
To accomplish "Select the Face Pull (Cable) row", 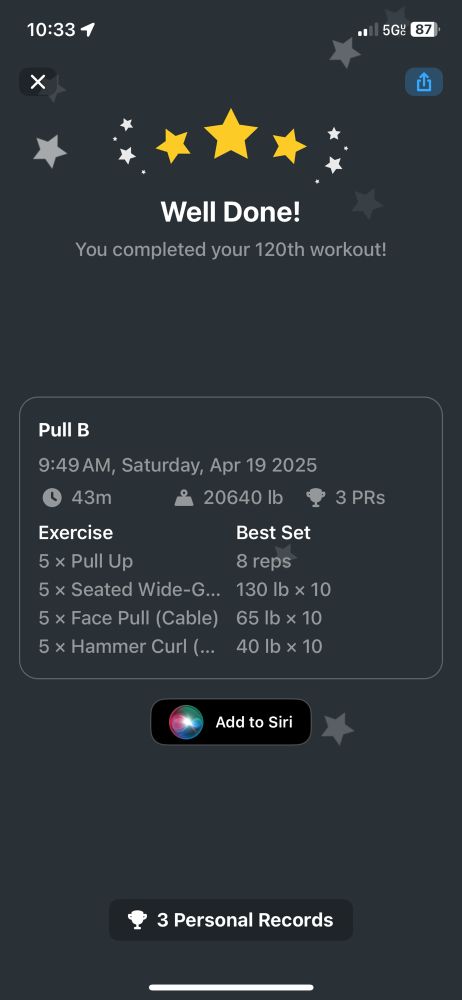I will click(x=230, y=618).
